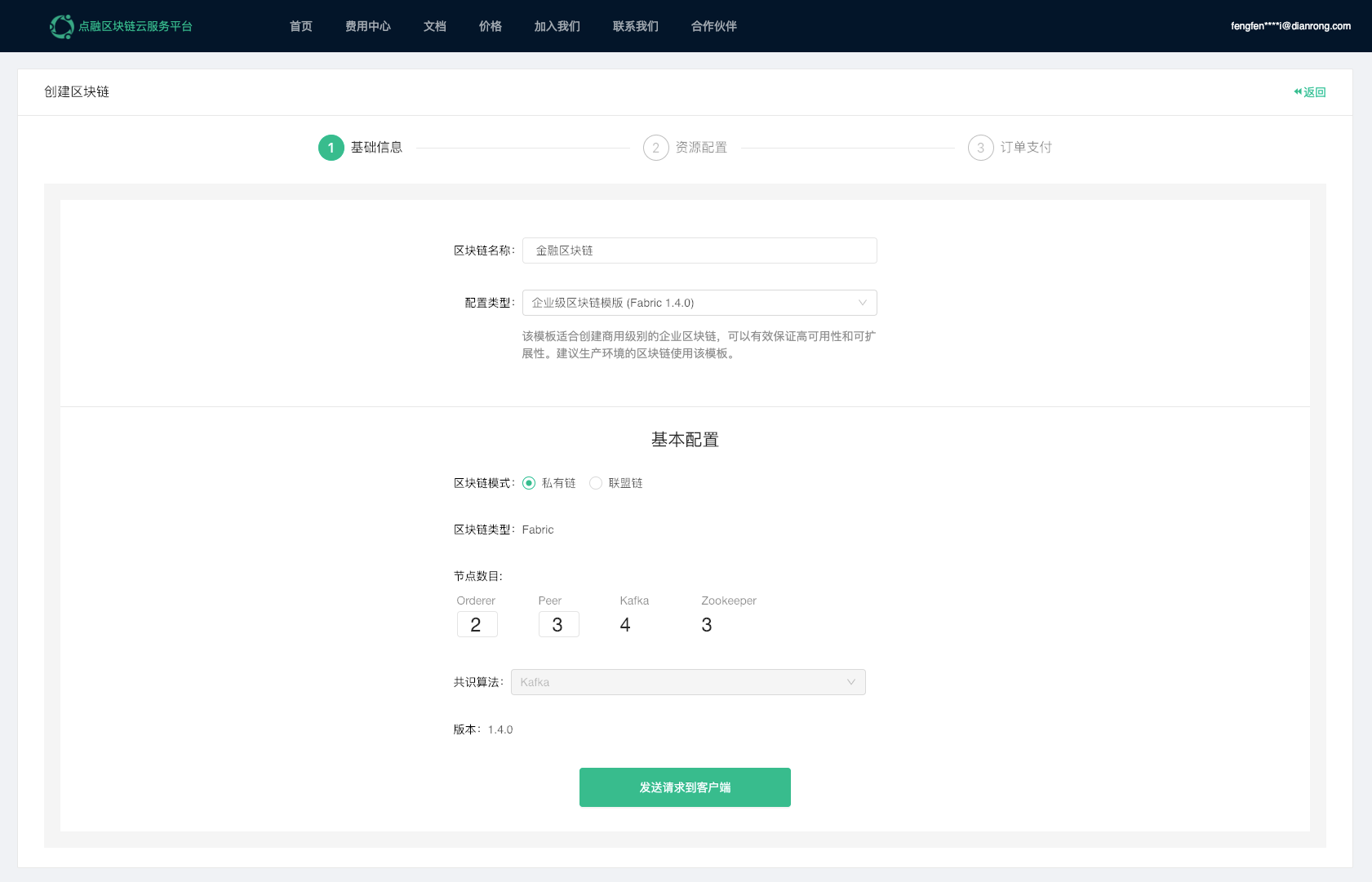Open the 共识算法 Kafka dropdown
Viewport: 1372px width, 882px height.
tap(688, 682)
